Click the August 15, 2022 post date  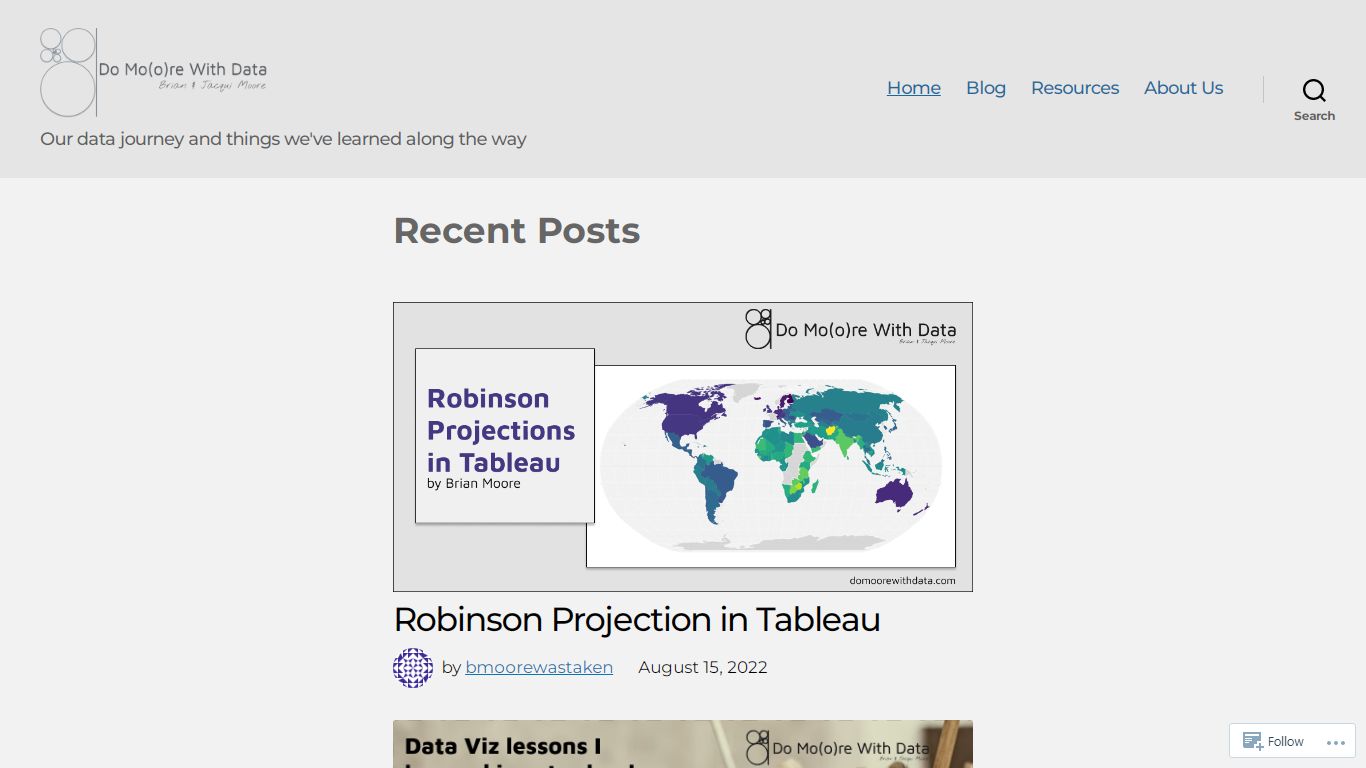pos(703,668)
